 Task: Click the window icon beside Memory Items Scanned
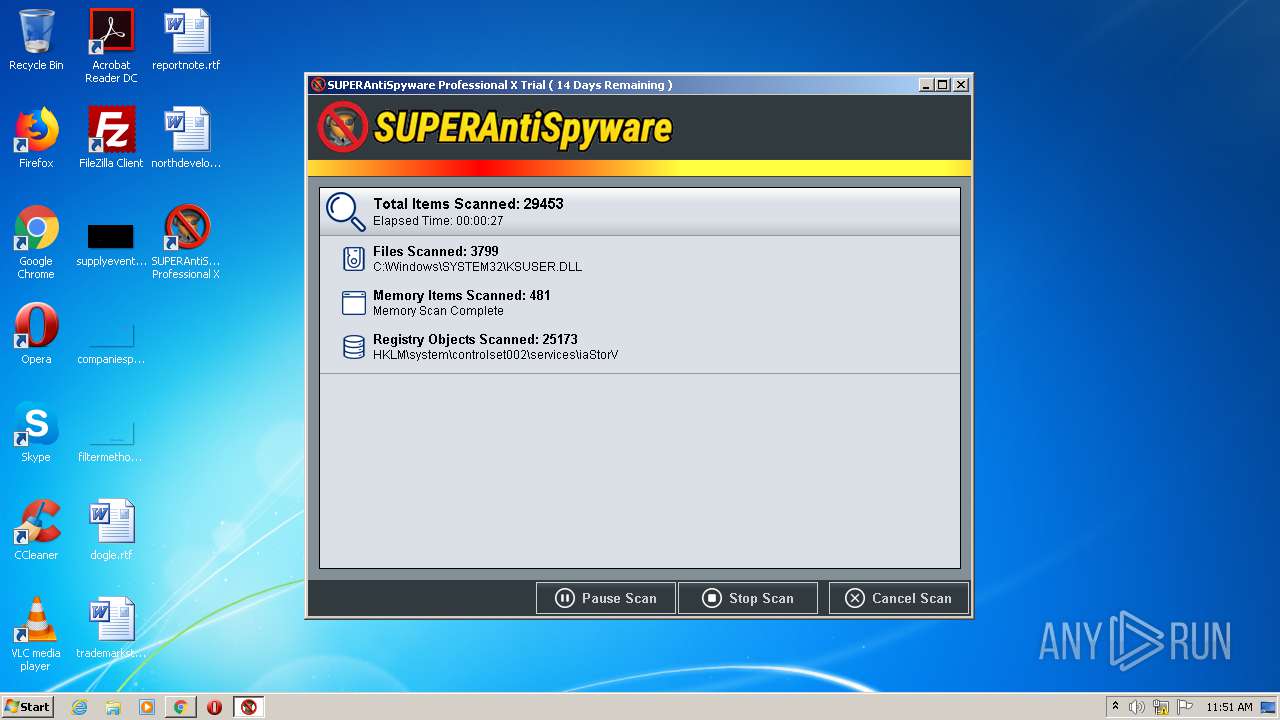point(353,303)
